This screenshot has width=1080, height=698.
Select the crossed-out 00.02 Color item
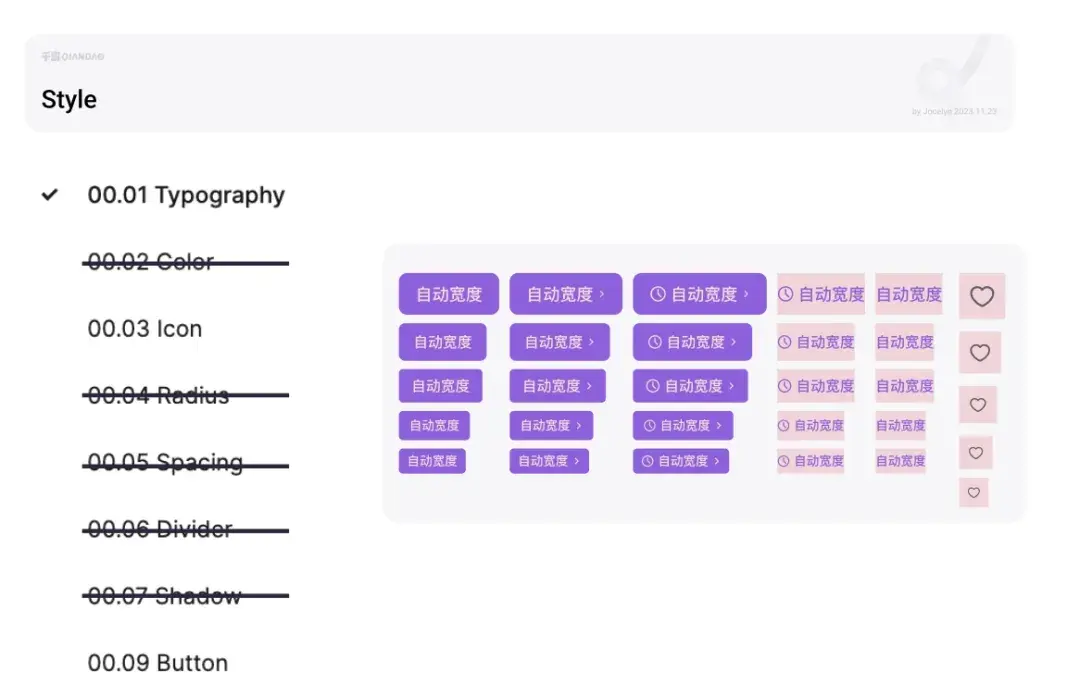click(x=151, y=262)
